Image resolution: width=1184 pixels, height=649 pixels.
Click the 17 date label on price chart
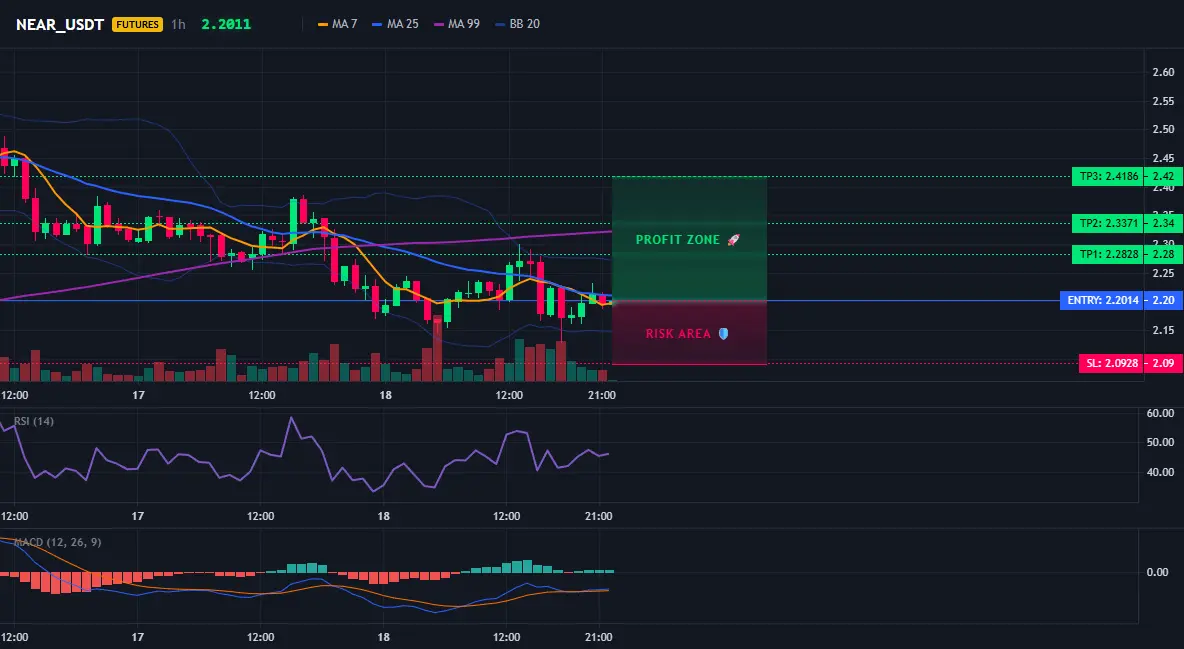[x=138, y=395]
